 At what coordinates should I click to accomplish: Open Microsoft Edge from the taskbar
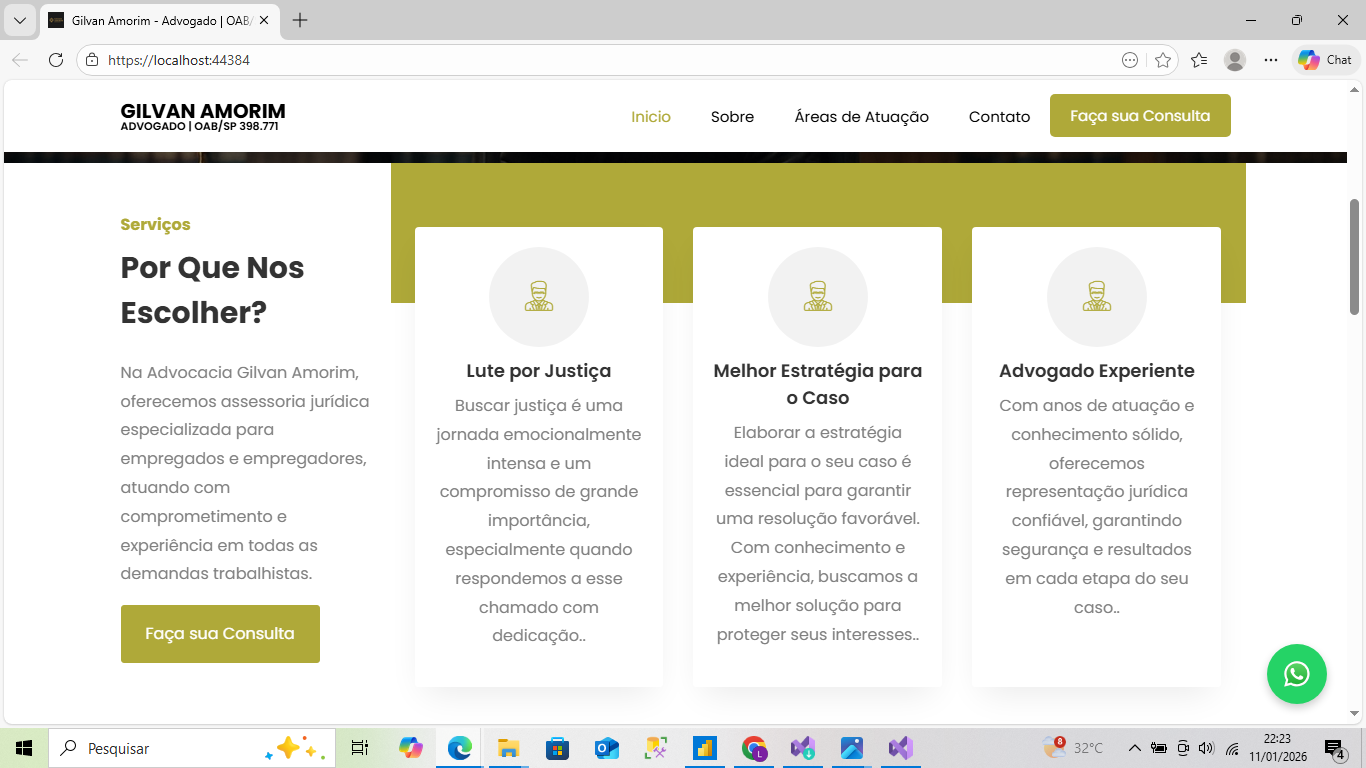click(x=458, y=747)
